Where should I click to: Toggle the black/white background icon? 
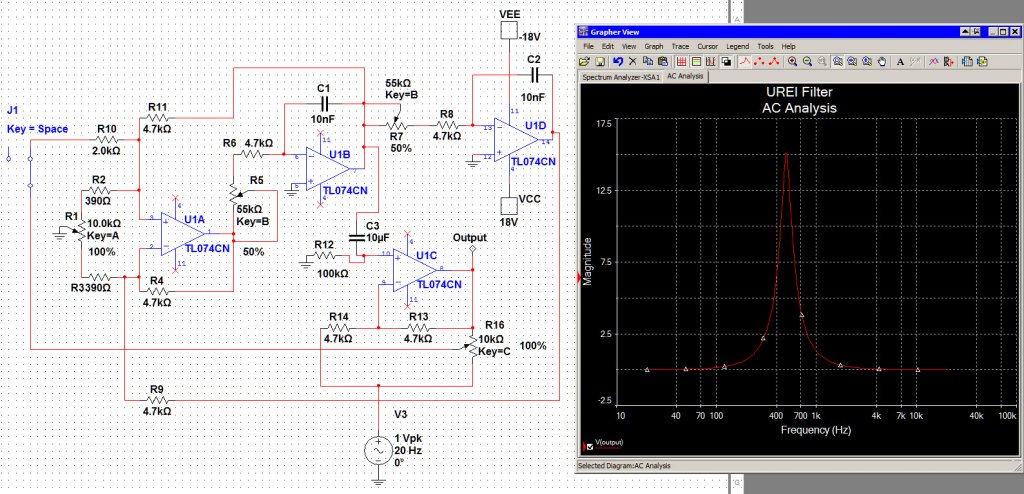(x=726, y=61)
